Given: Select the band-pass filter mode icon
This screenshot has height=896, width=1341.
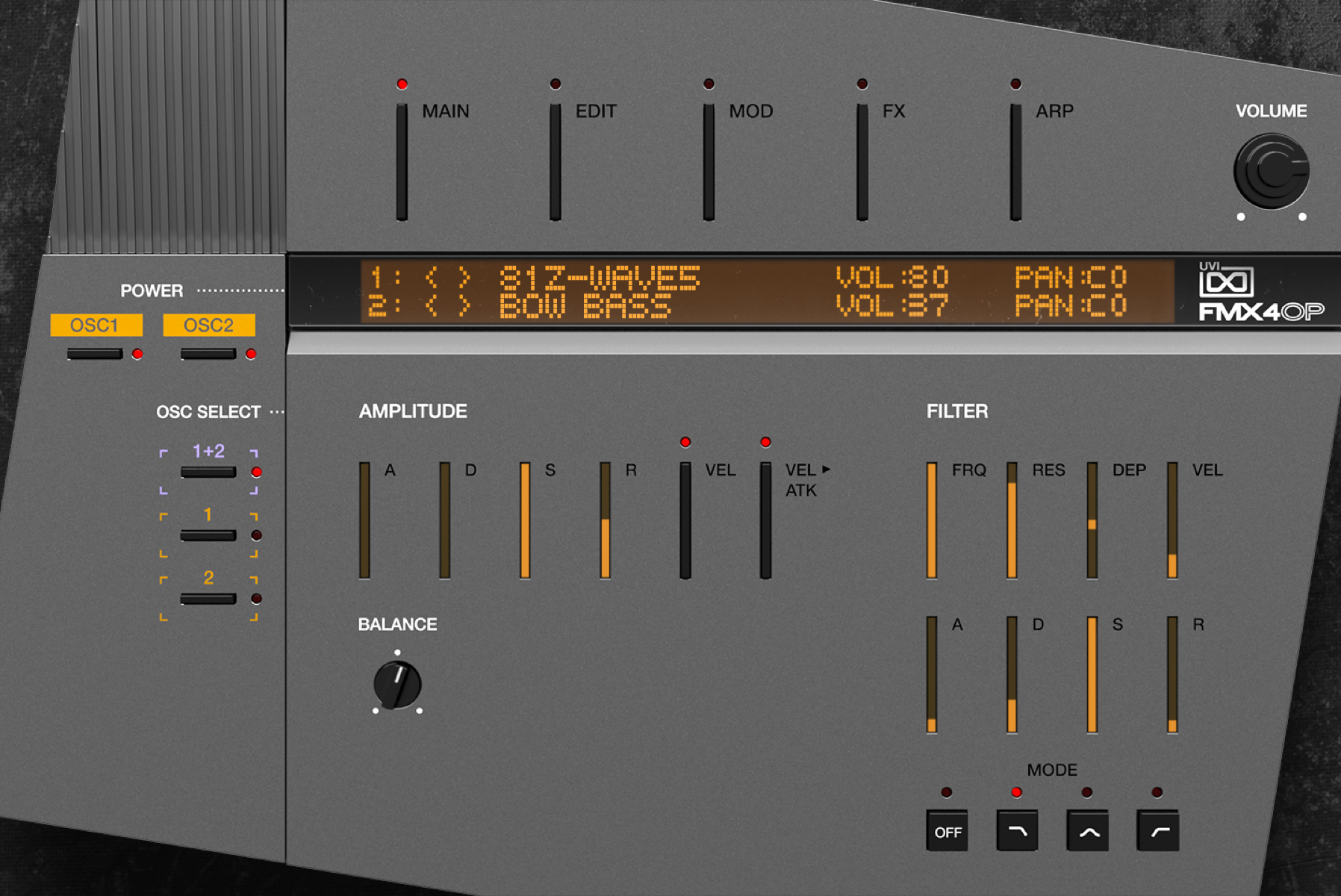Looking at the screenshot, I should coord(1088,831).
